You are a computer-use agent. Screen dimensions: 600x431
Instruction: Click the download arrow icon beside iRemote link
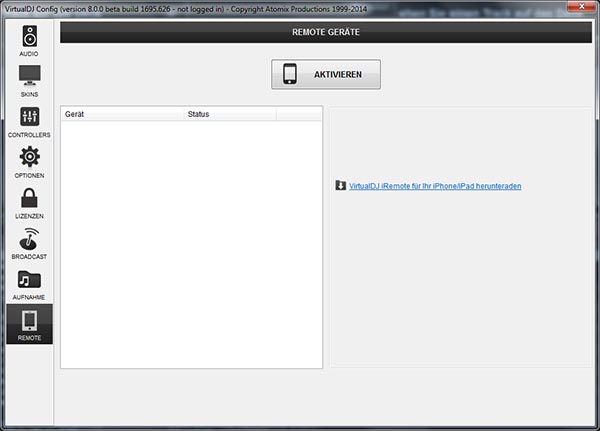point(341,185)
